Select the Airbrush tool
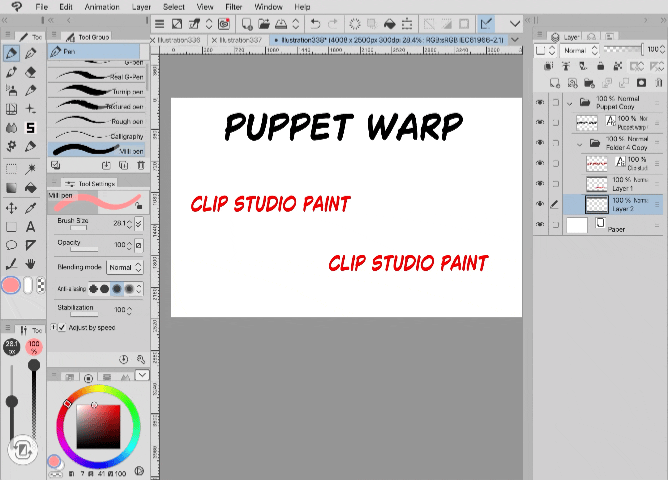This screenshot has width=668, height=480. tap(12, 90)
